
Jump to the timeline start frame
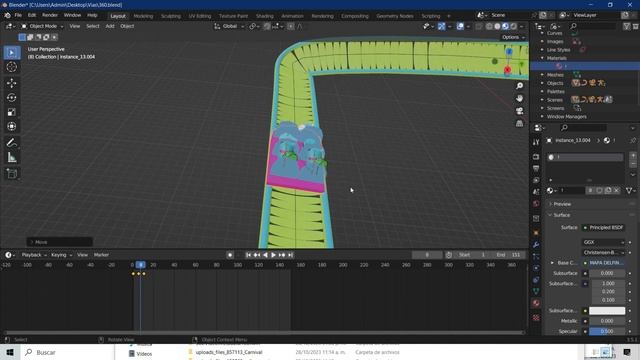248,255
